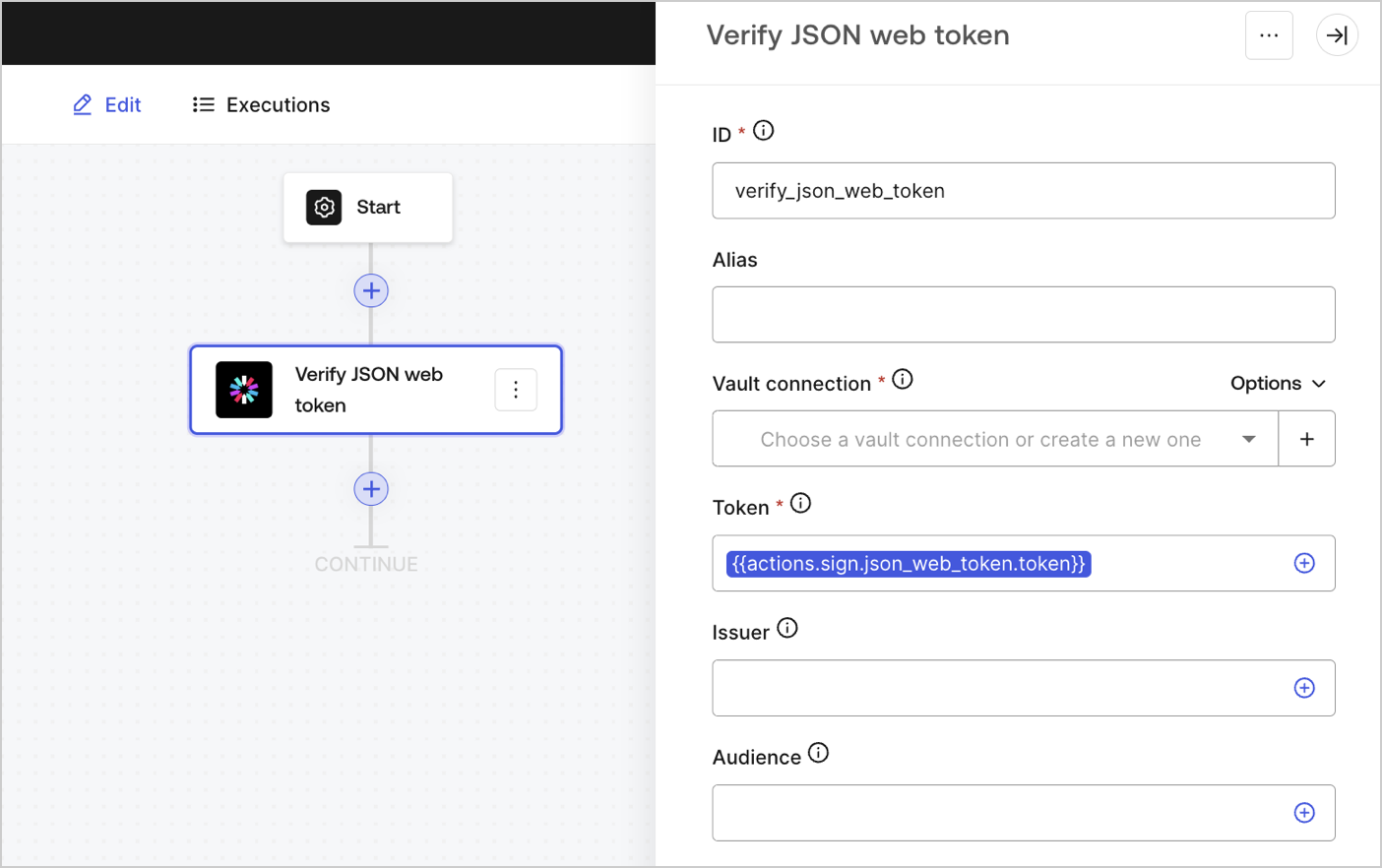
Task: Click the Issuer input field
Action: (1024, 688)
